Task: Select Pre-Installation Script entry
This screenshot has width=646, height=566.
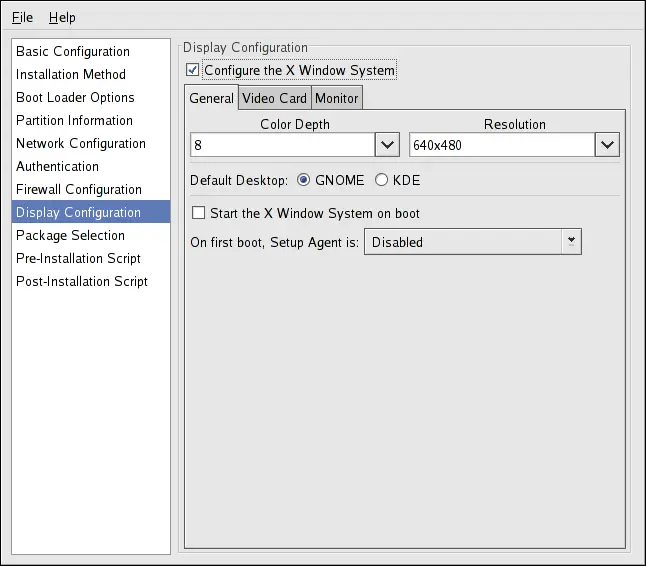Action: pos(78,258)
